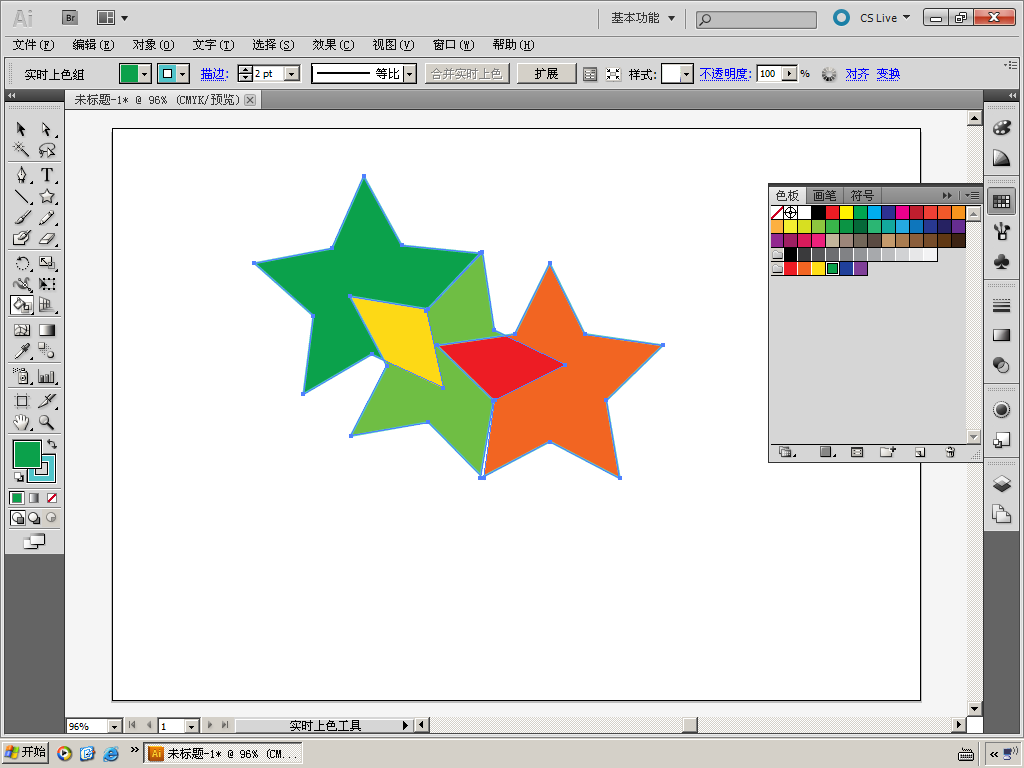Open the zoom level dropdown at 96%
Image resolution: width=1024 pixels, height=768 pixels.
[x=113, y=726]
